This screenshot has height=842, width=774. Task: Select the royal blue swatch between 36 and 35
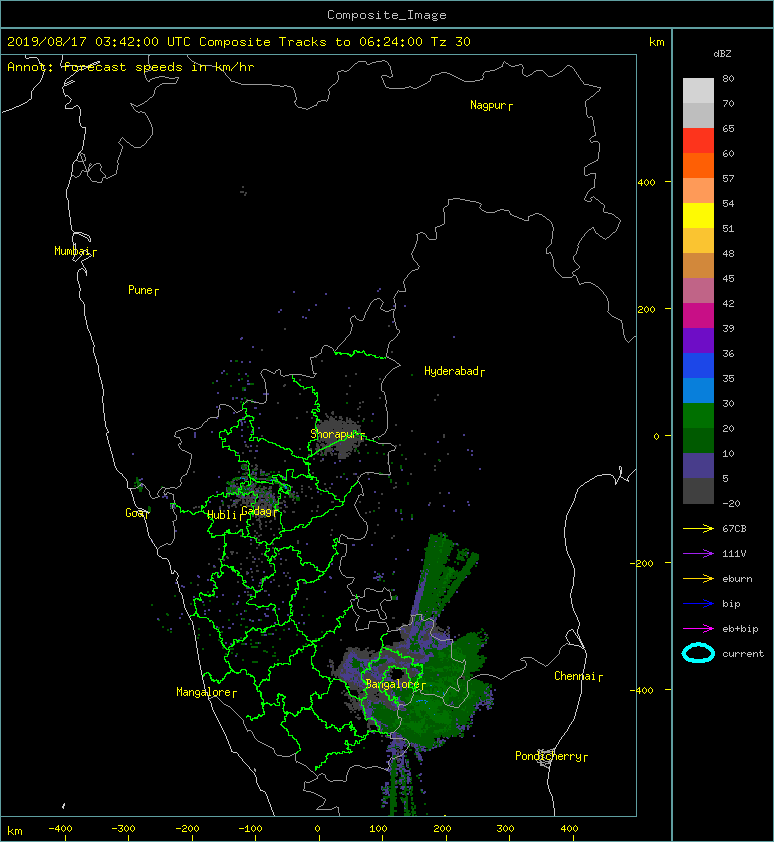point(698,366)
